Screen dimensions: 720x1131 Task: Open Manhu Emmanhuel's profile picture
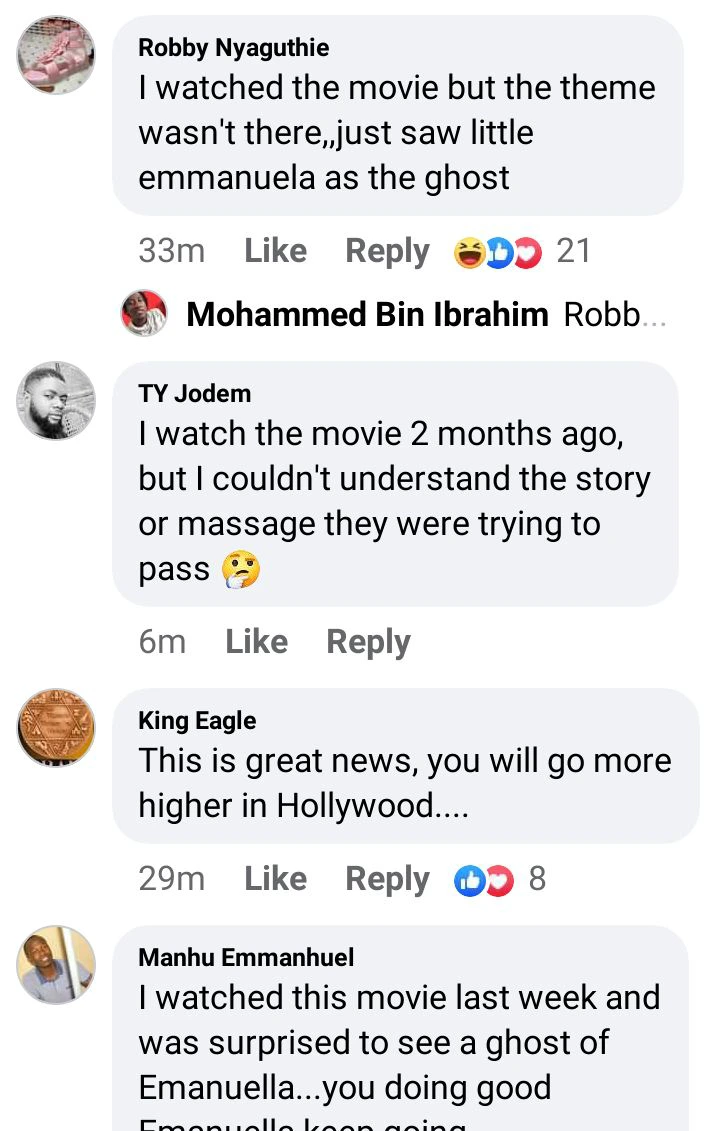pos(56,964)
